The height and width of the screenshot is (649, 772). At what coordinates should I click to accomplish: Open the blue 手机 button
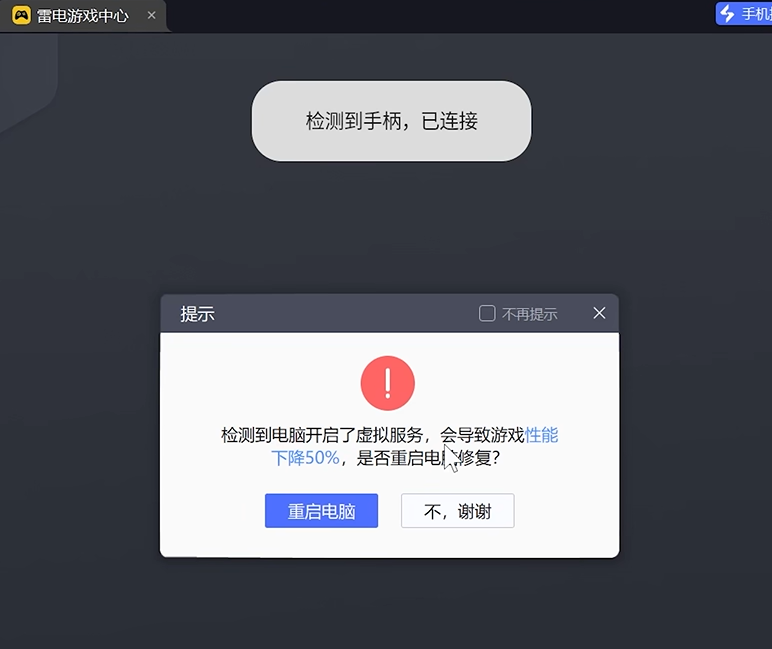tap(743, 13)
